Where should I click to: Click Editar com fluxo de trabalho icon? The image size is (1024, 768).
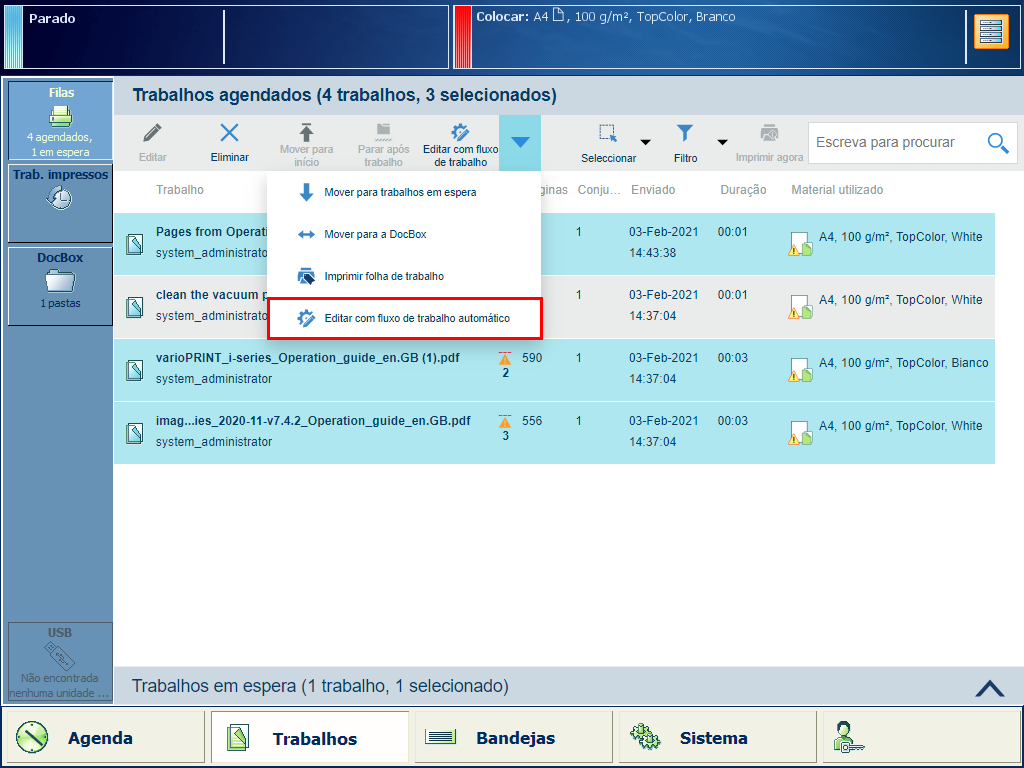[x=460, y=134]
